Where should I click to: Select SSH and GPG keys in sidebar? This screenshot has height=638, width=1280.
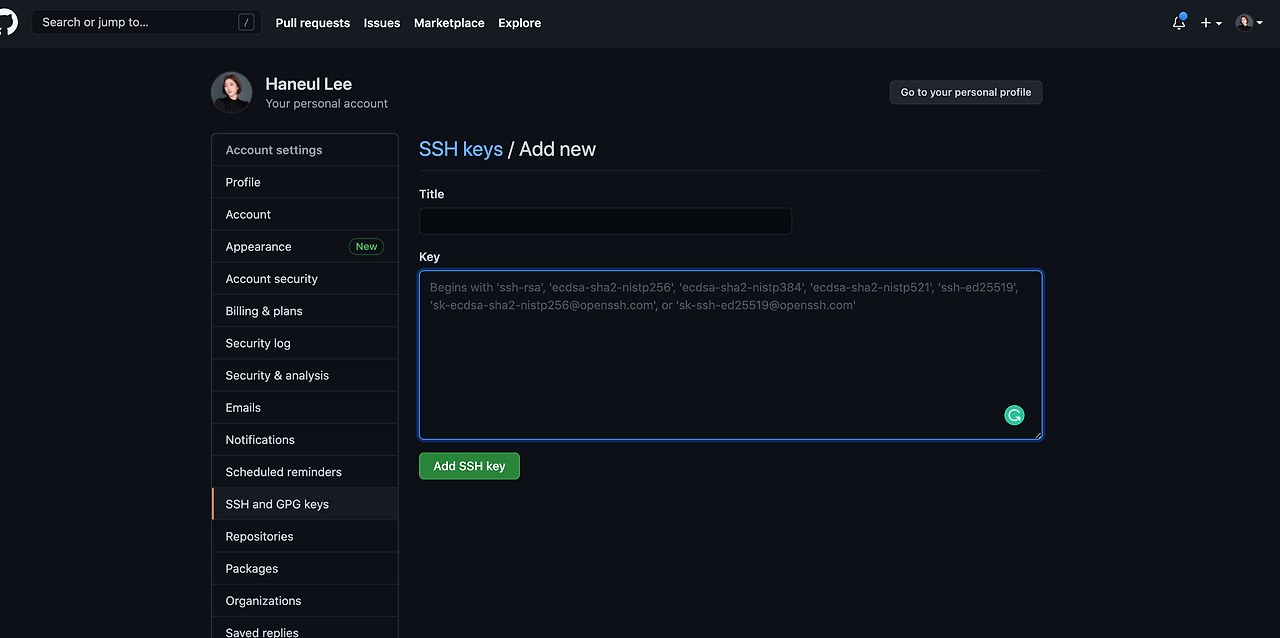click(x=305, y=504)
